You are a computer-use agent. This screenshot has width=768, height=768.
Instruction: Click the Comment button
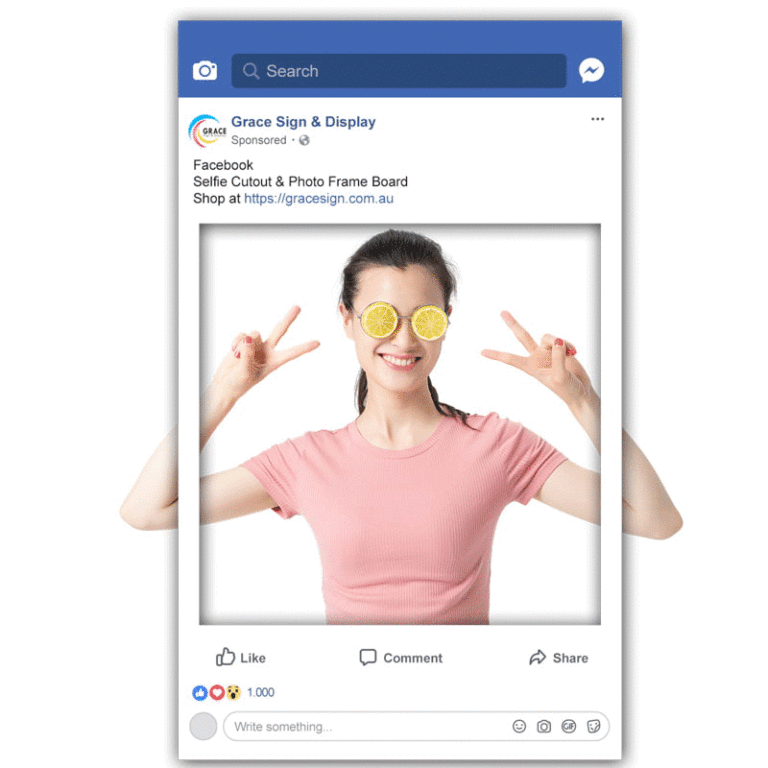pyautogui.click(x=401, y=657)
